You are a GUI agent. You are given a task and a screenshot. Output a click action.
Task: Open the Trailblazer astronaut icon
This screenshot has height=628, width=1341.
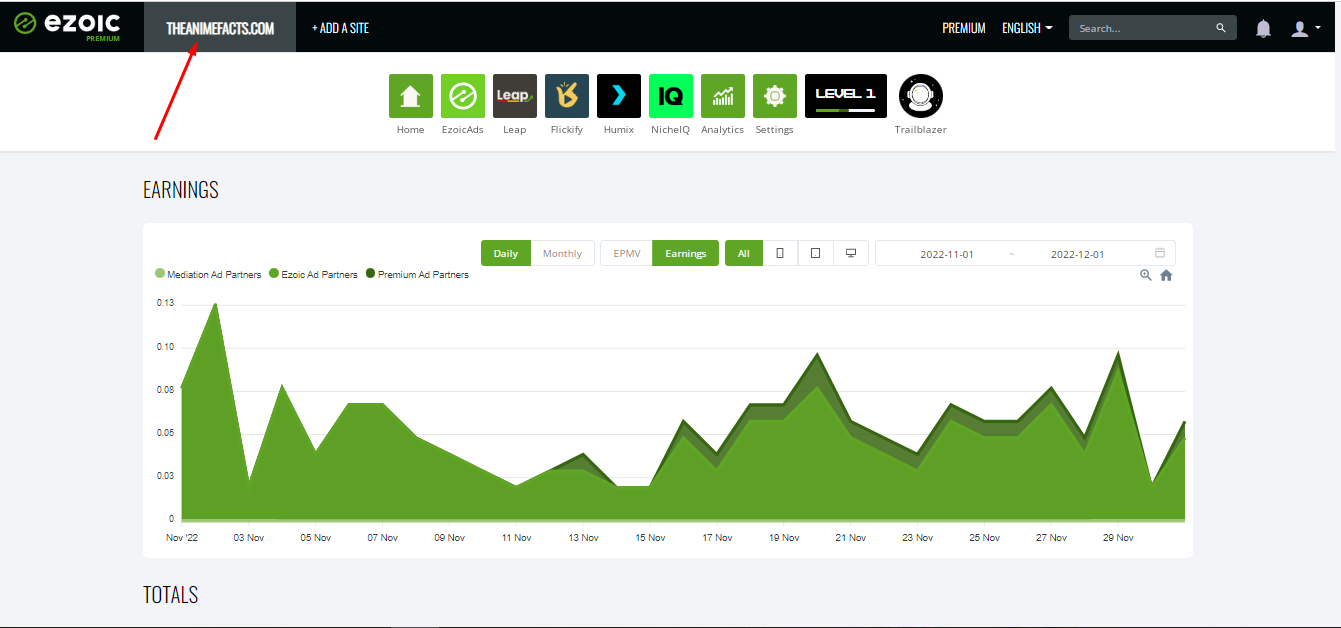click(x=920, y=96)
